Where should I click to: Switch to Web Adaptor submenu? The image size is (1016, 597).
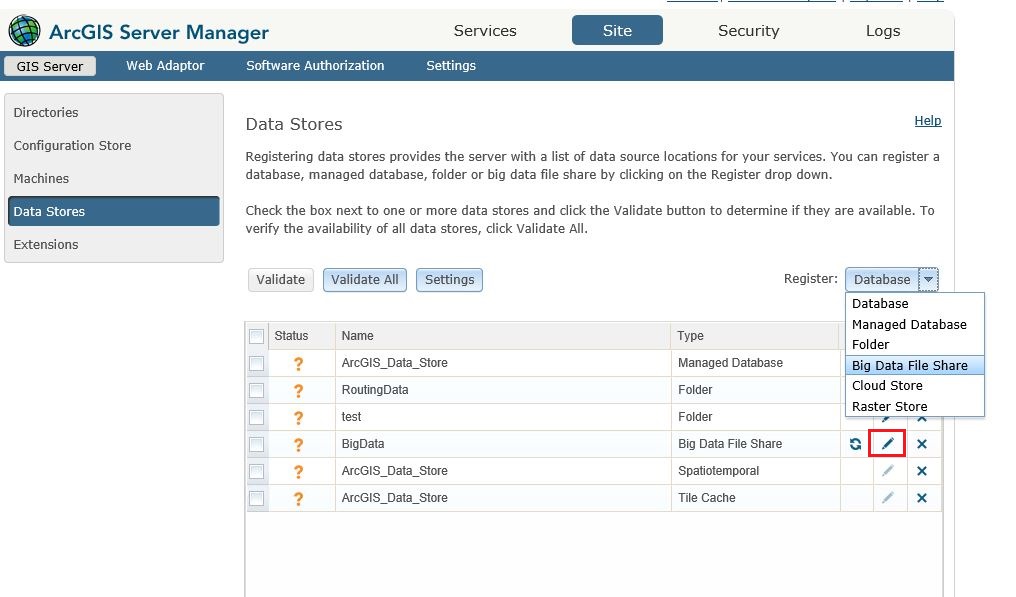coord(165,66)
